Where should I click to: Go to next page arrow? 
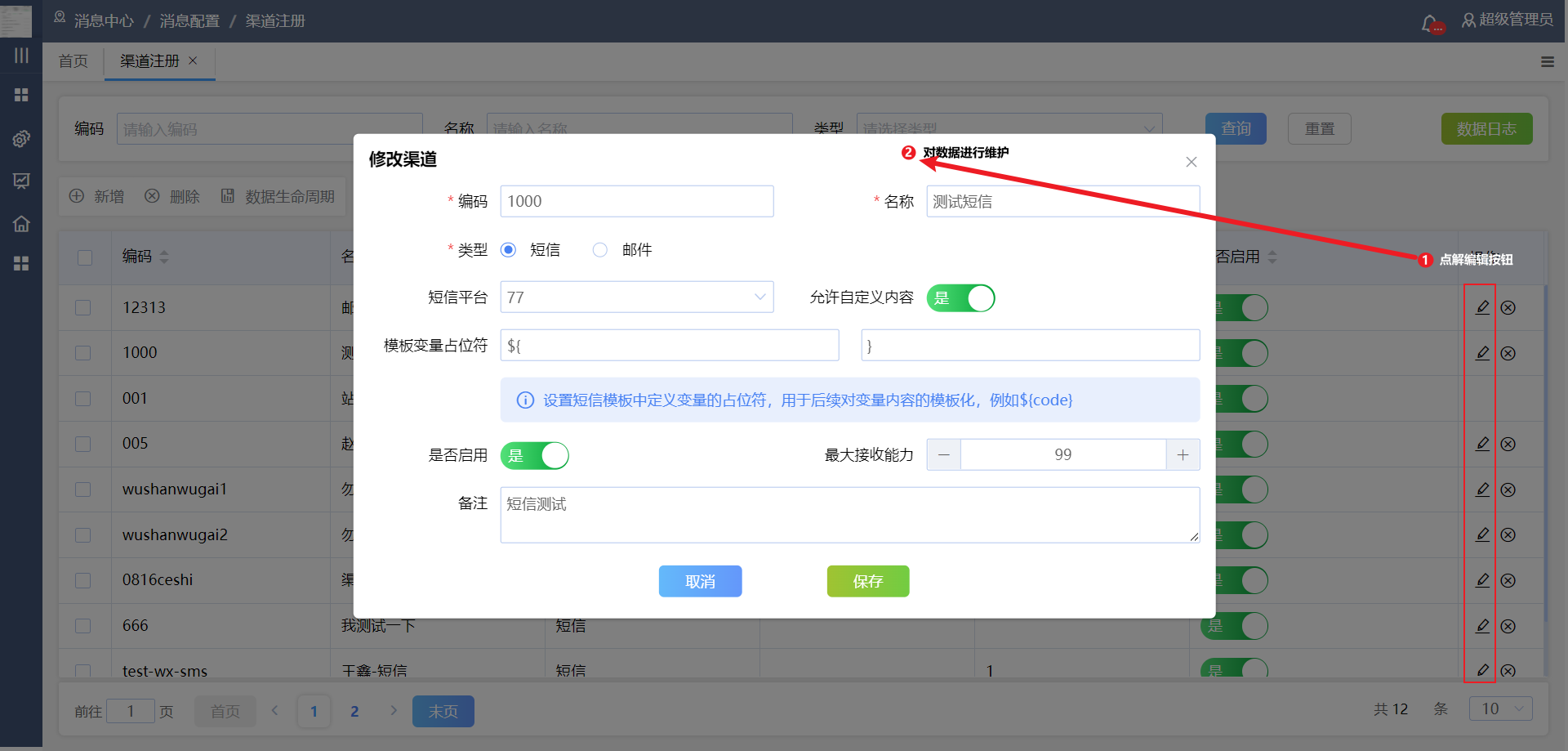click(394, 710)
